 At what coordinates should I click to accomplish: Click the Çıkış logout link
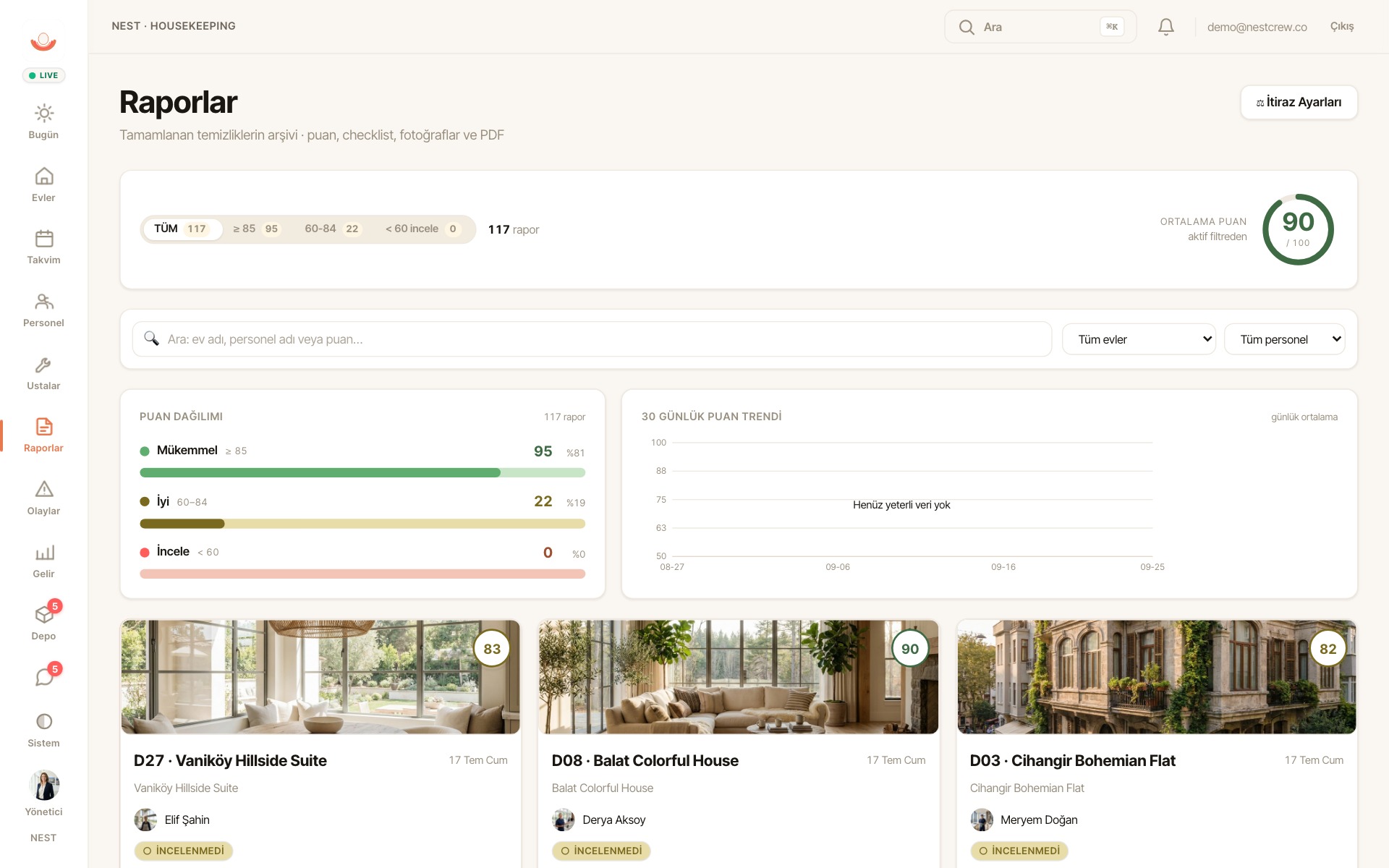point(1342,26)
